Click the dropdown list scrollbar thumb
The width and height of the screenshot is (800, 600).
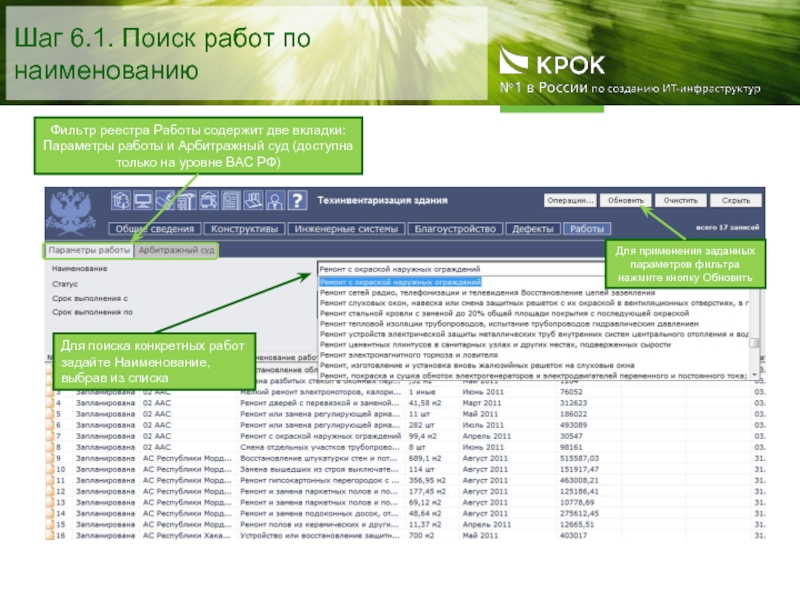tap(754, 343)
